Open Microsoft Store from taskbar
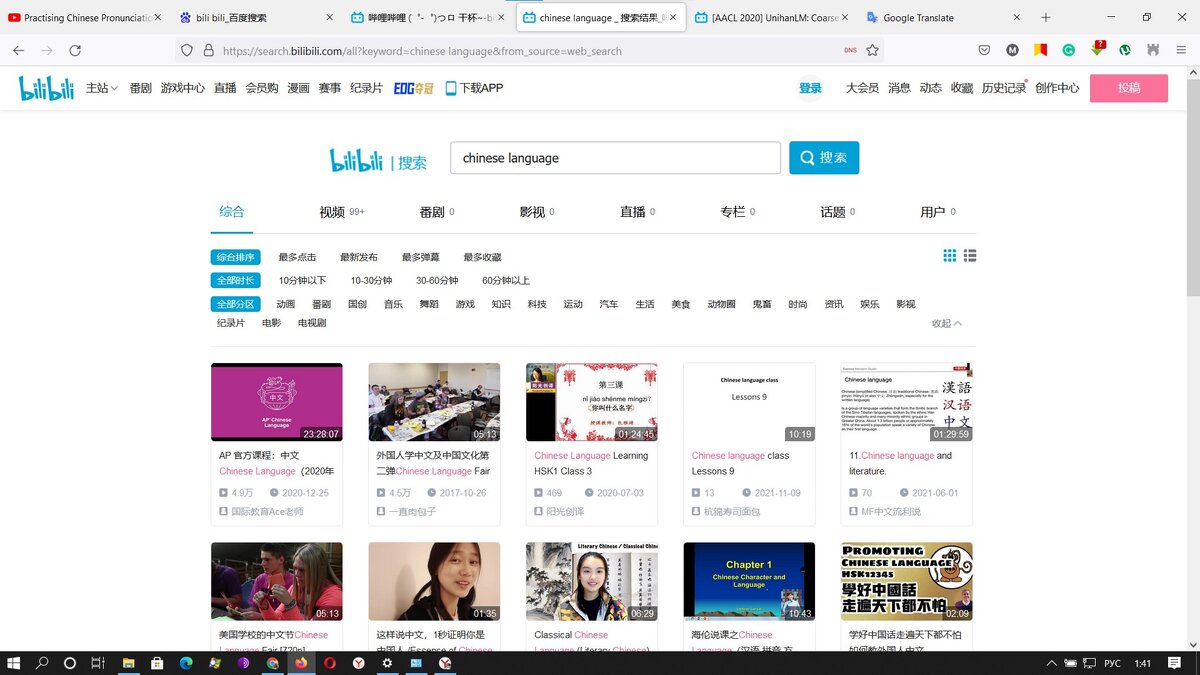This screenshot has width=1200, height=675. pyautogui.click(x=157, y=663)
